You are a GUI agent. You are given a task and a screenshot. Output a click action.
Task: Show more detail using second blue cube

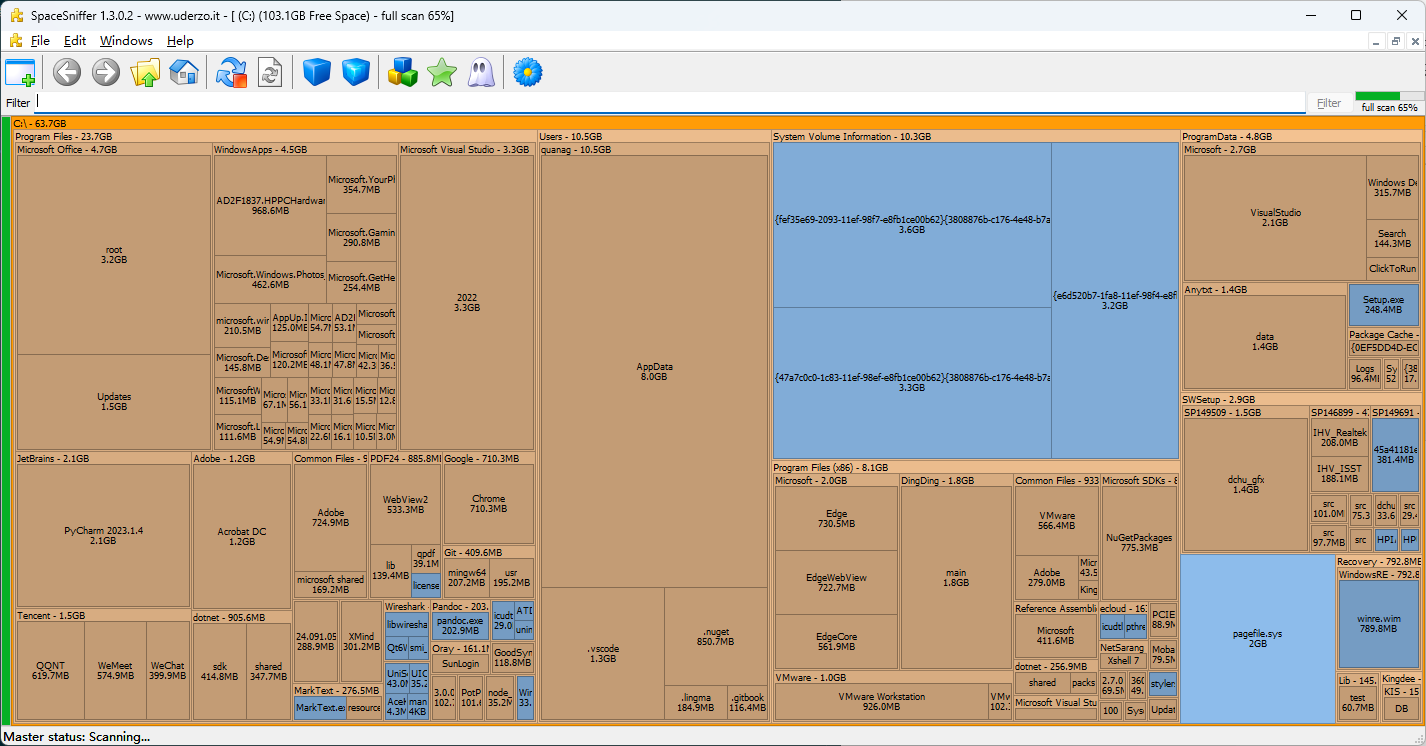[356, 73]
